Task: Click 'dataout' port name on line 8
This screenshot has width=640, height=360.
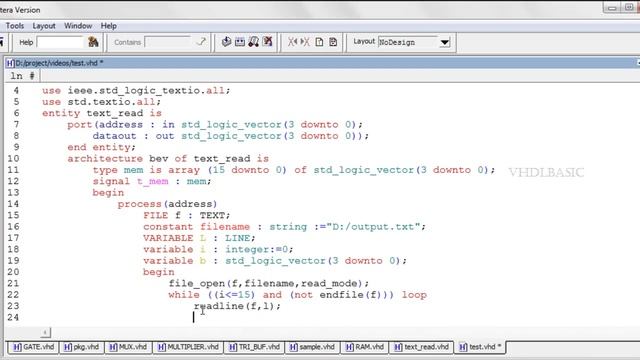Action: pos(114,136)
